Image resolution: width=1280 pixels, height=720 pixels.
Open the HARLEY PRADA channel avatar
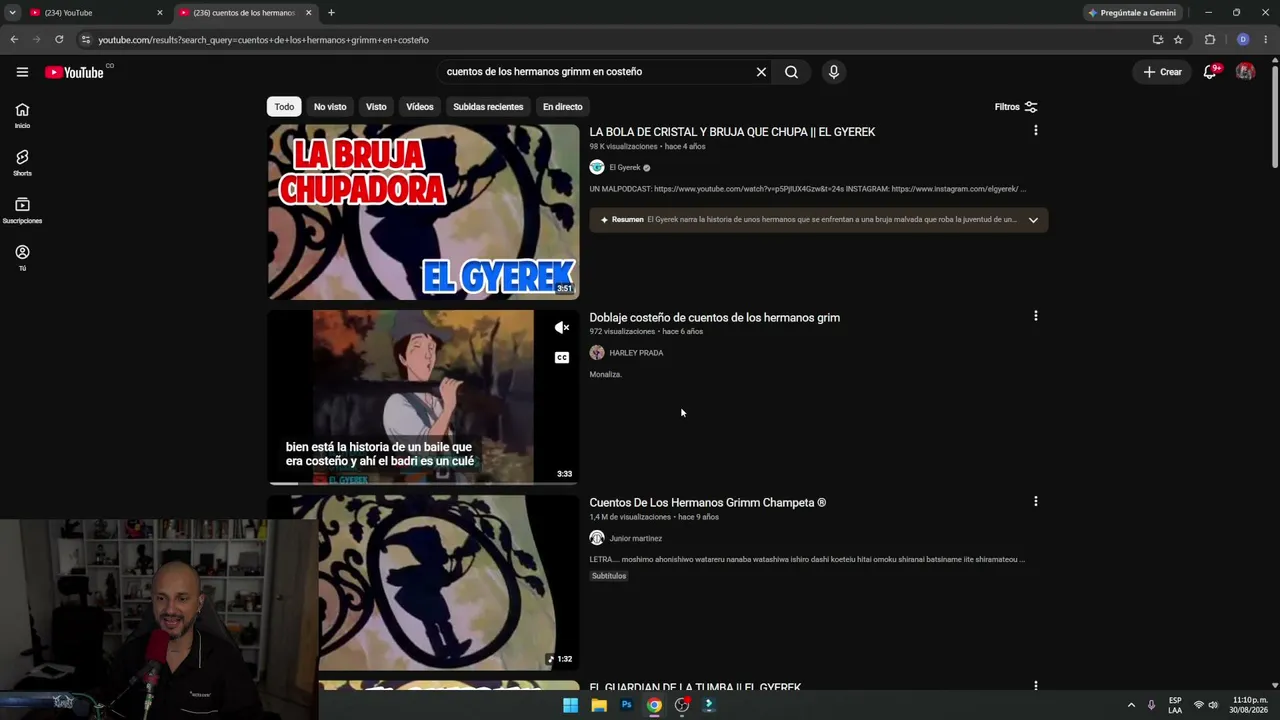(x=597, y=353)
